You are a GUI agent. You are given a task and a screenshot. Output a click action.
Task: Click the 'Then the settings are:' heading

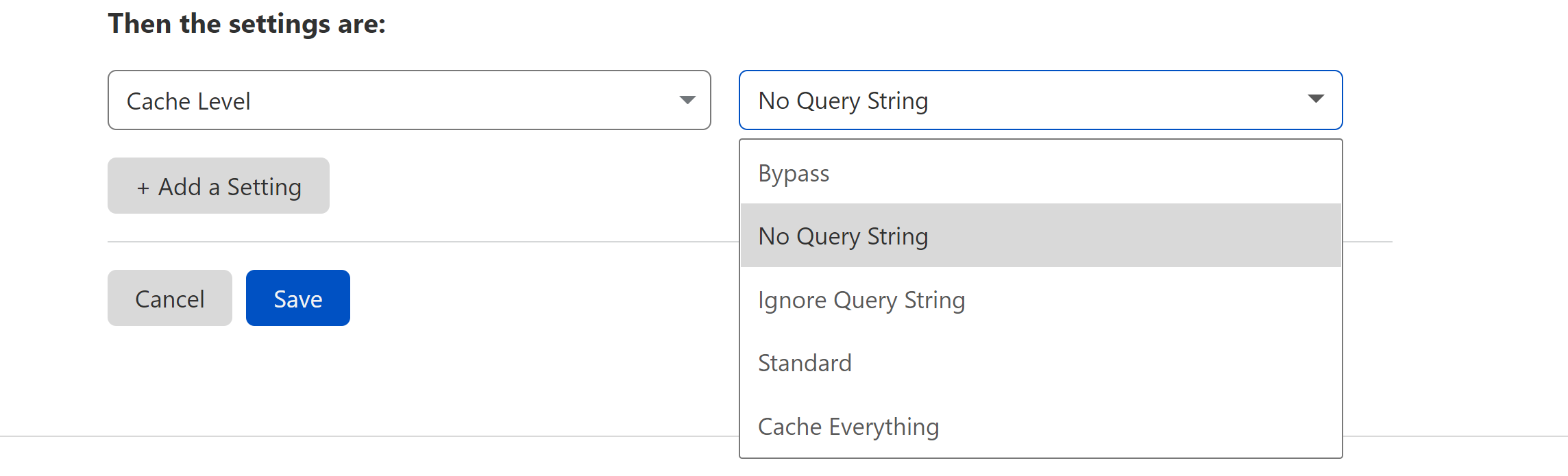point(247,24)
